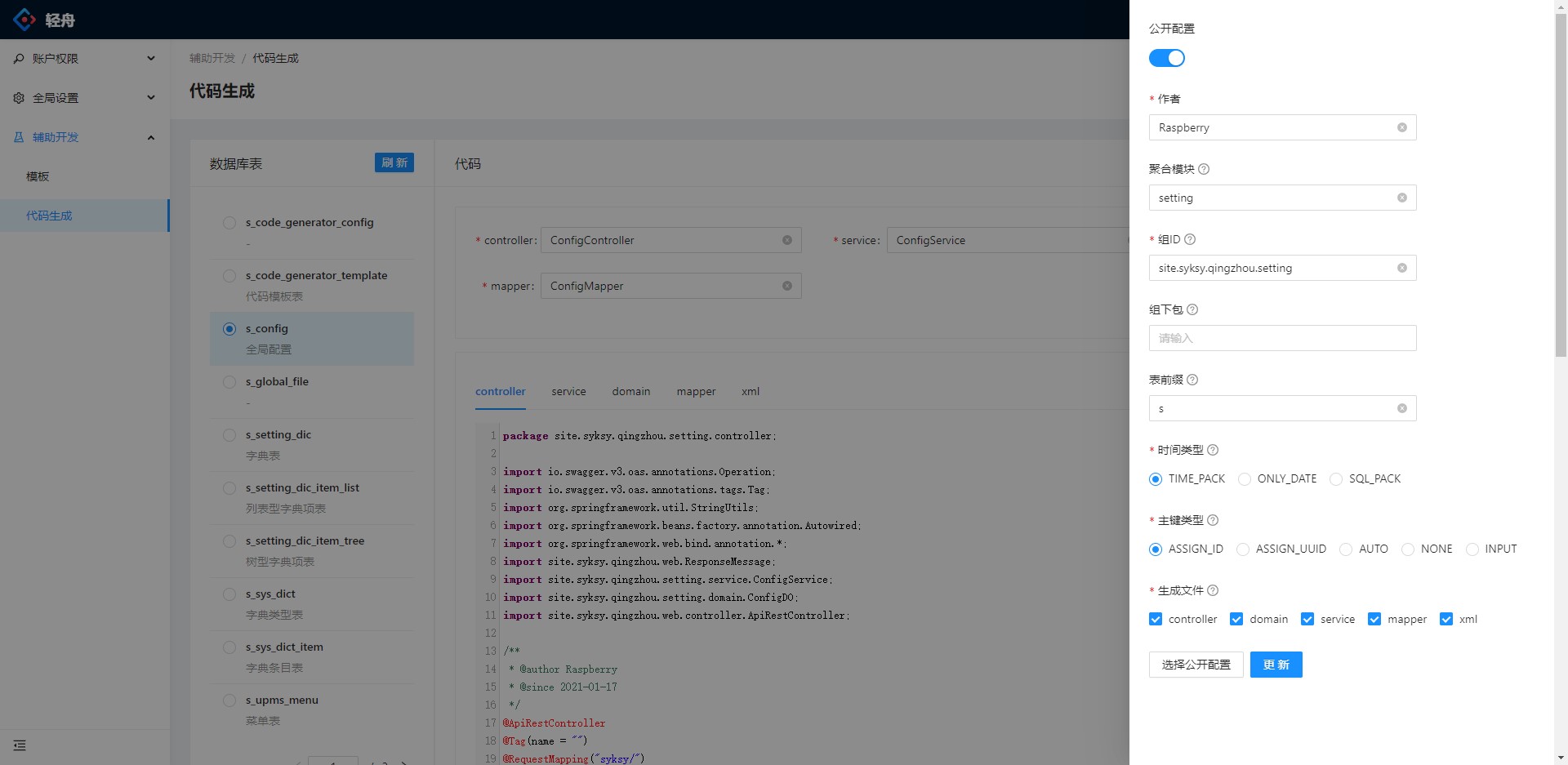This screenshot has width=1568, height=765.
Task: Uncheck the xml generate file checkbox
Action: pyautogui.click(x=1446, y=620)
